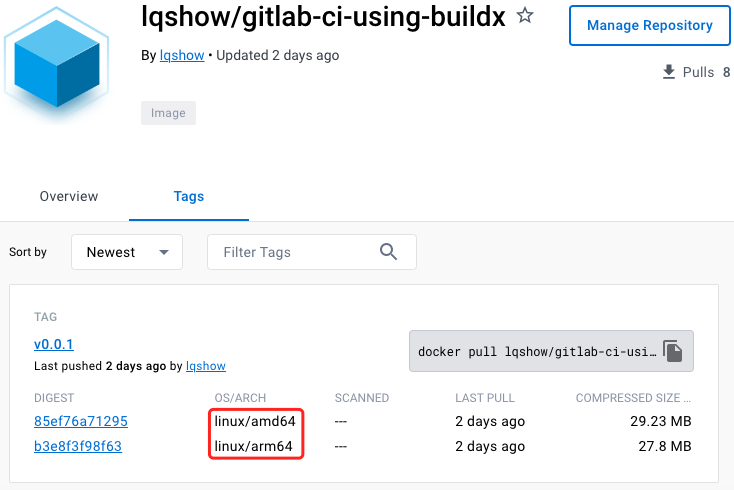Open digest b3e8f3f98f63
This screenshot has height=490, width=734.
point(78,446)
